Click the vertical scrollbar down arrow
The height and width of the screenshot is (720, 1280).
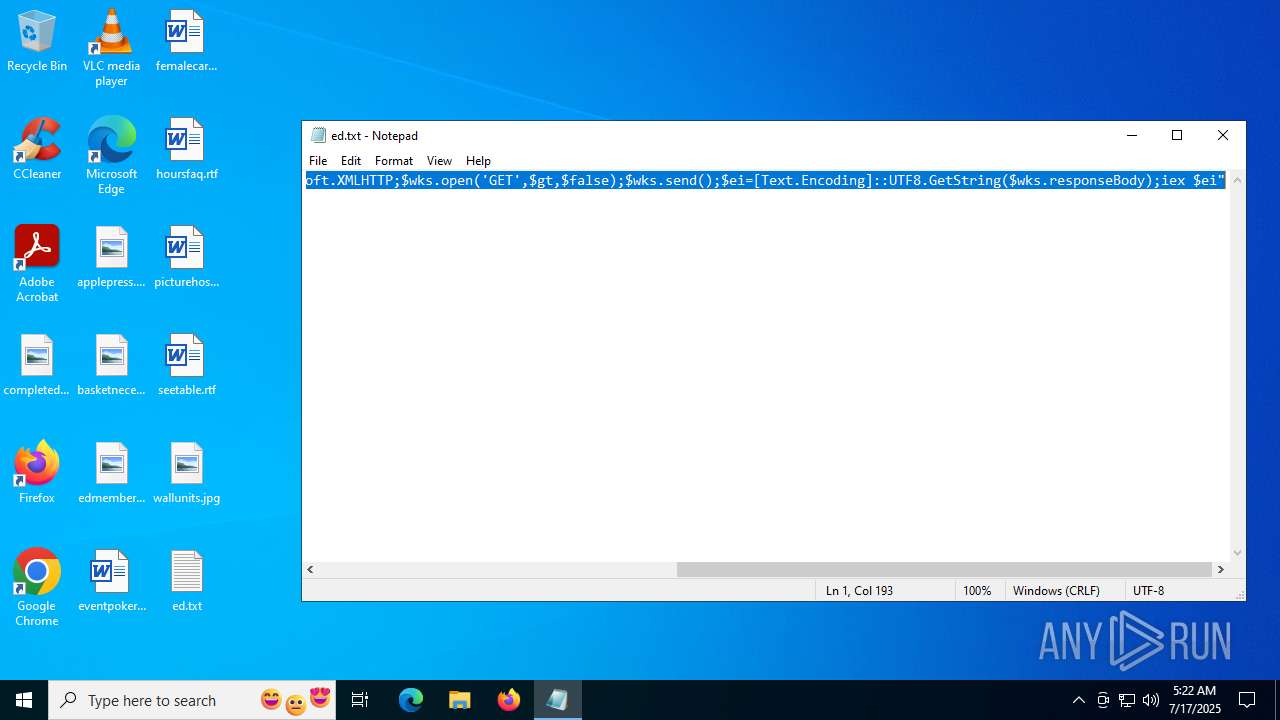(1238, 552)
